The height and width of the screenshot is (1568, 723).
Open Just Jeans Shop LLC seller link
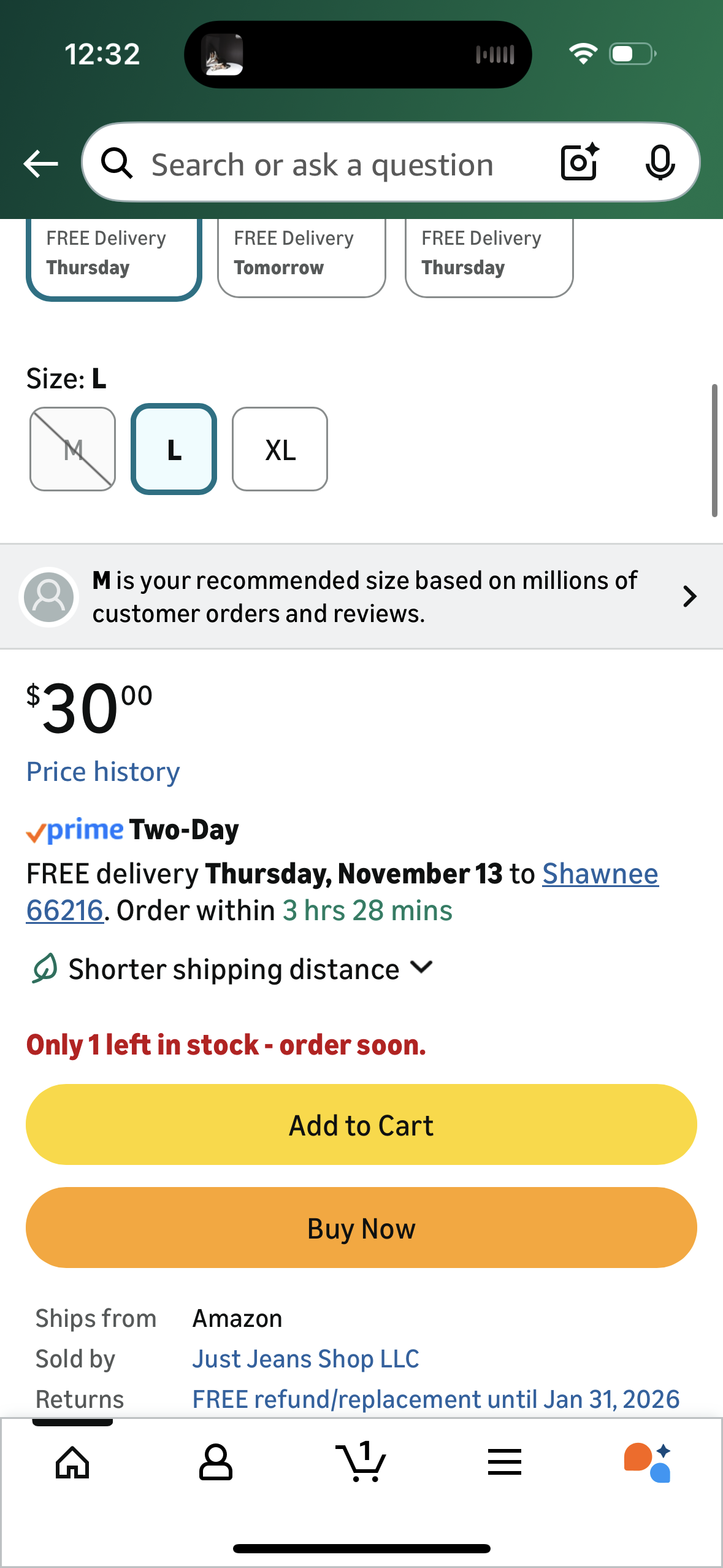(x=305, y=1359)
